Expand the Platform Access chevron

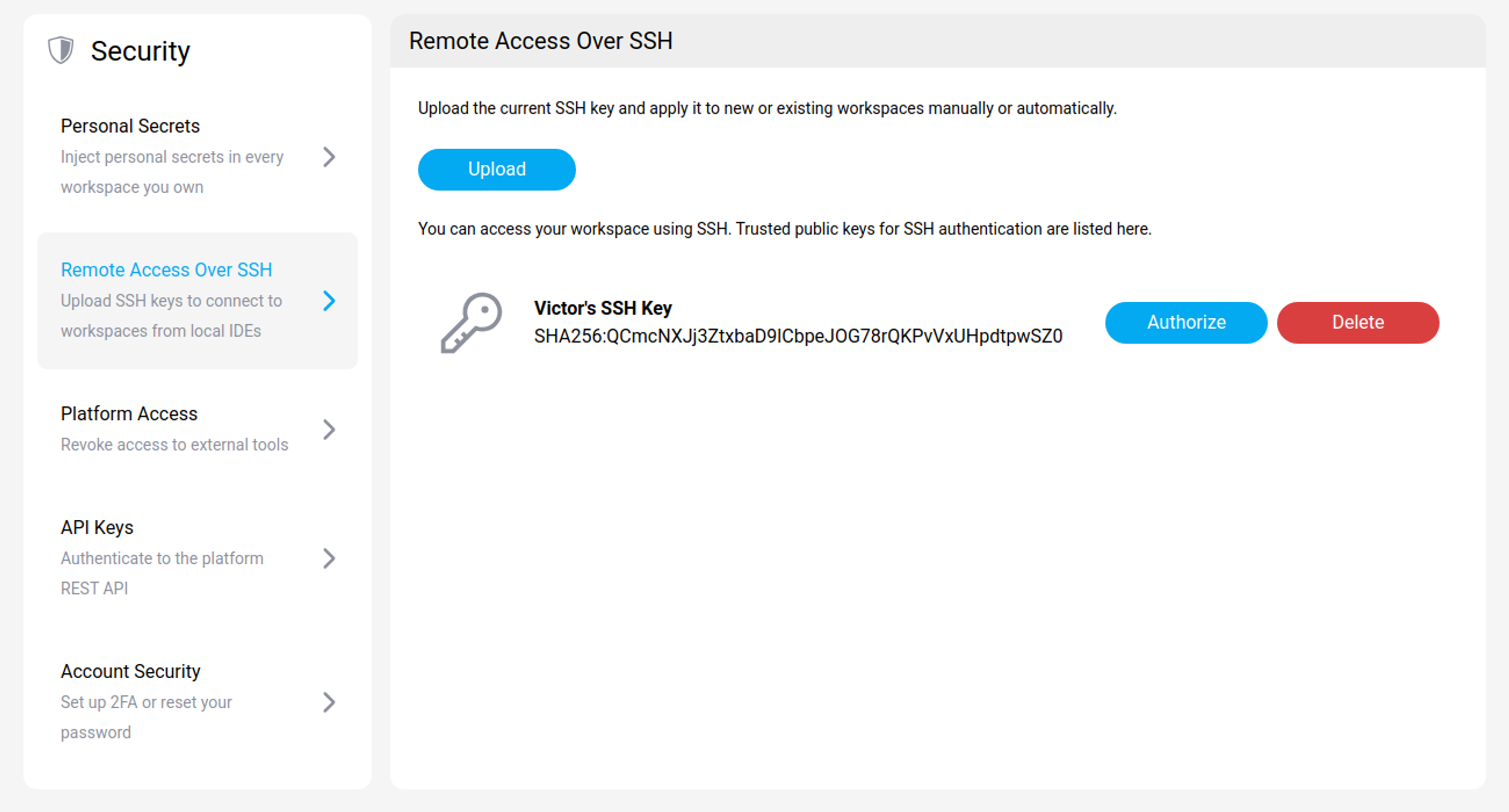pos(330,430)
